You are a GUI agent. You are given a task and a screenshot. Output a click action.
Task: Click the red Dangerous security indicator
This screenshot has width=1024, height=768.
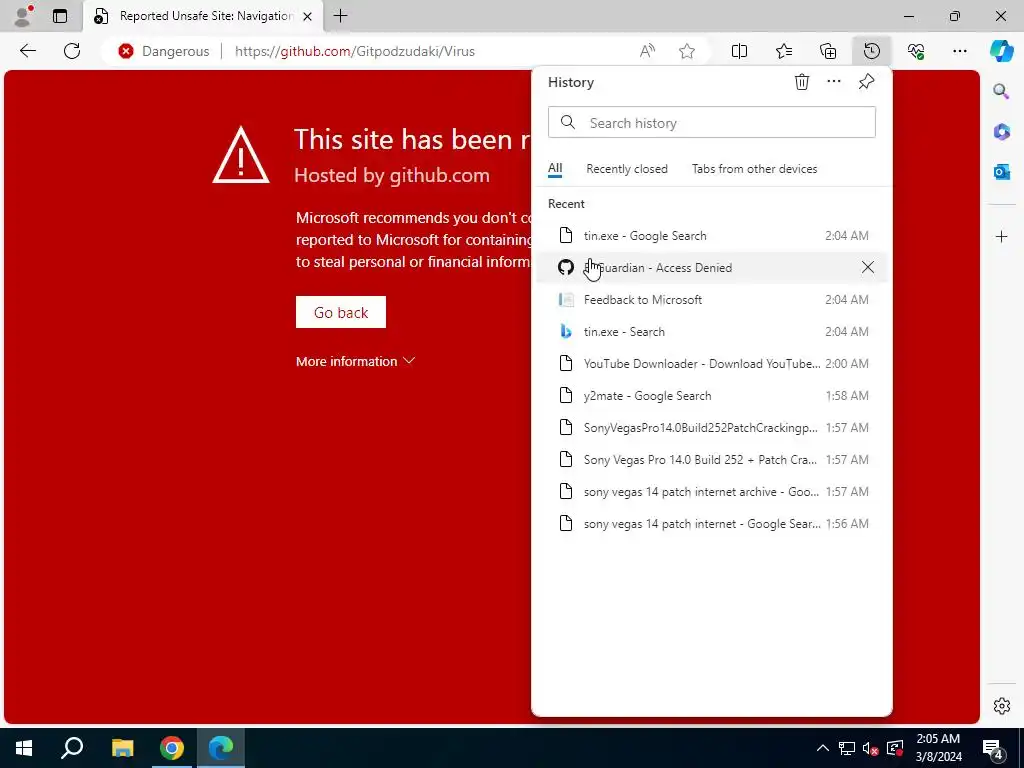click(164, 51)
